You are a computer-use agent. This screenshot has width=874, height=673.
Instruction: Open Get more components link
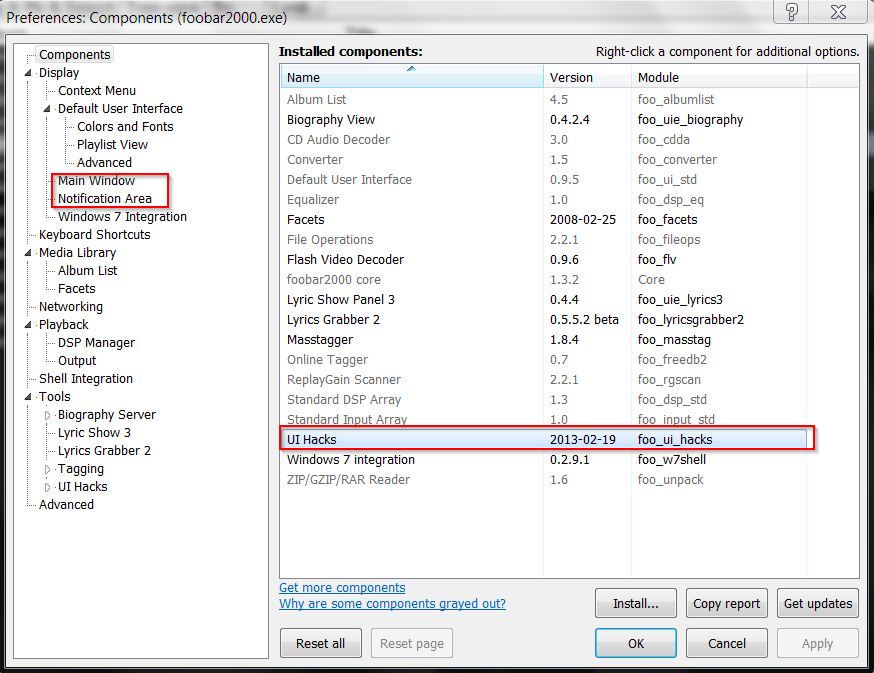click(x=342, y=588)
